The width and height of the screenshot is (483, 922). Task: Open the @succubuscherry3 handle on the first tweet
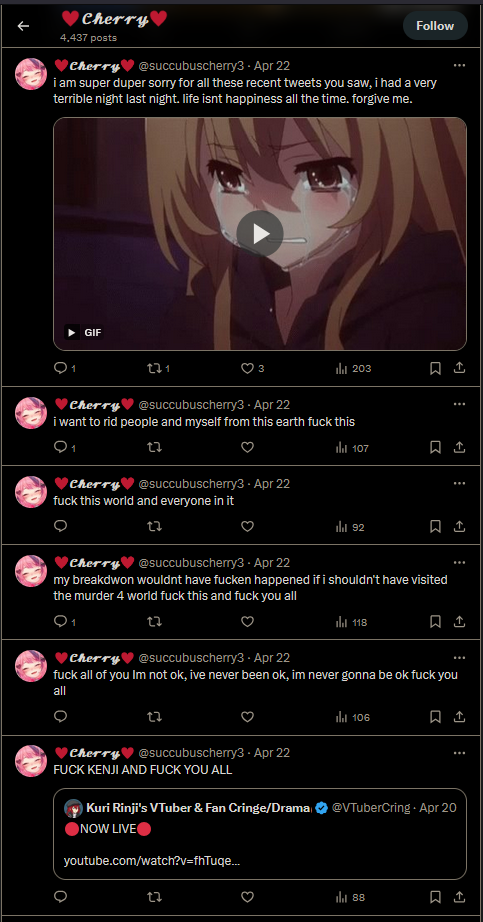click(191, 66)
